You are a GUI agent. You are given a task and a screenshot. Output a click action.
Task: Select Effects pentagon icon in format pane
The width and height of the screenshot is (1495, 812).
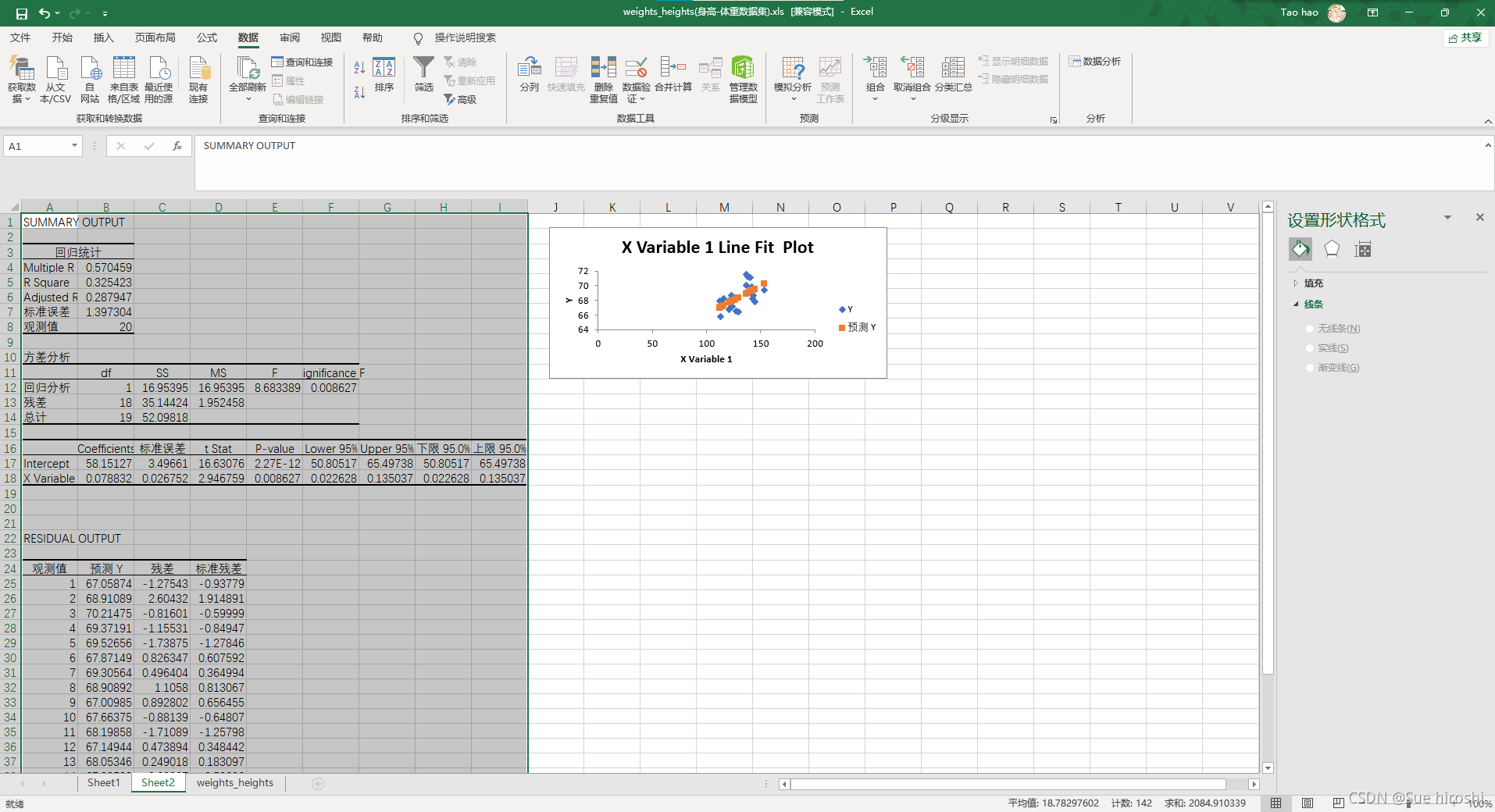(x=1332, y=249)
